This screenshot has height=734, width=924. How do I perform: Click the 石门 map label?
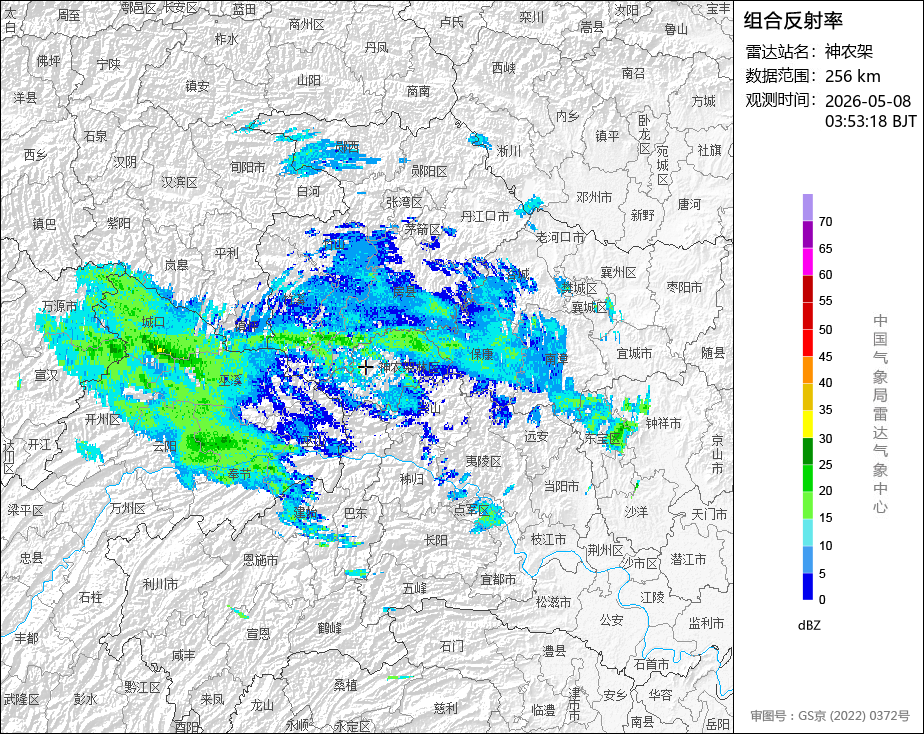pos(452,646)
